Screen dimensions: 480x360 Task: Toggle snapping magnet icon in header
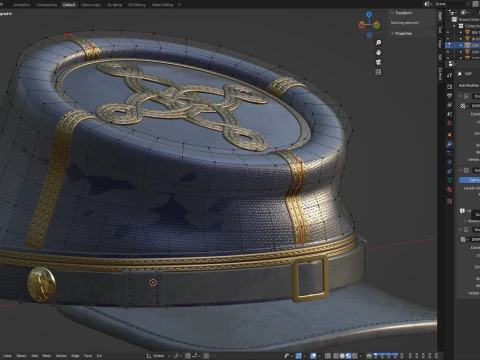tap(188, 356)
